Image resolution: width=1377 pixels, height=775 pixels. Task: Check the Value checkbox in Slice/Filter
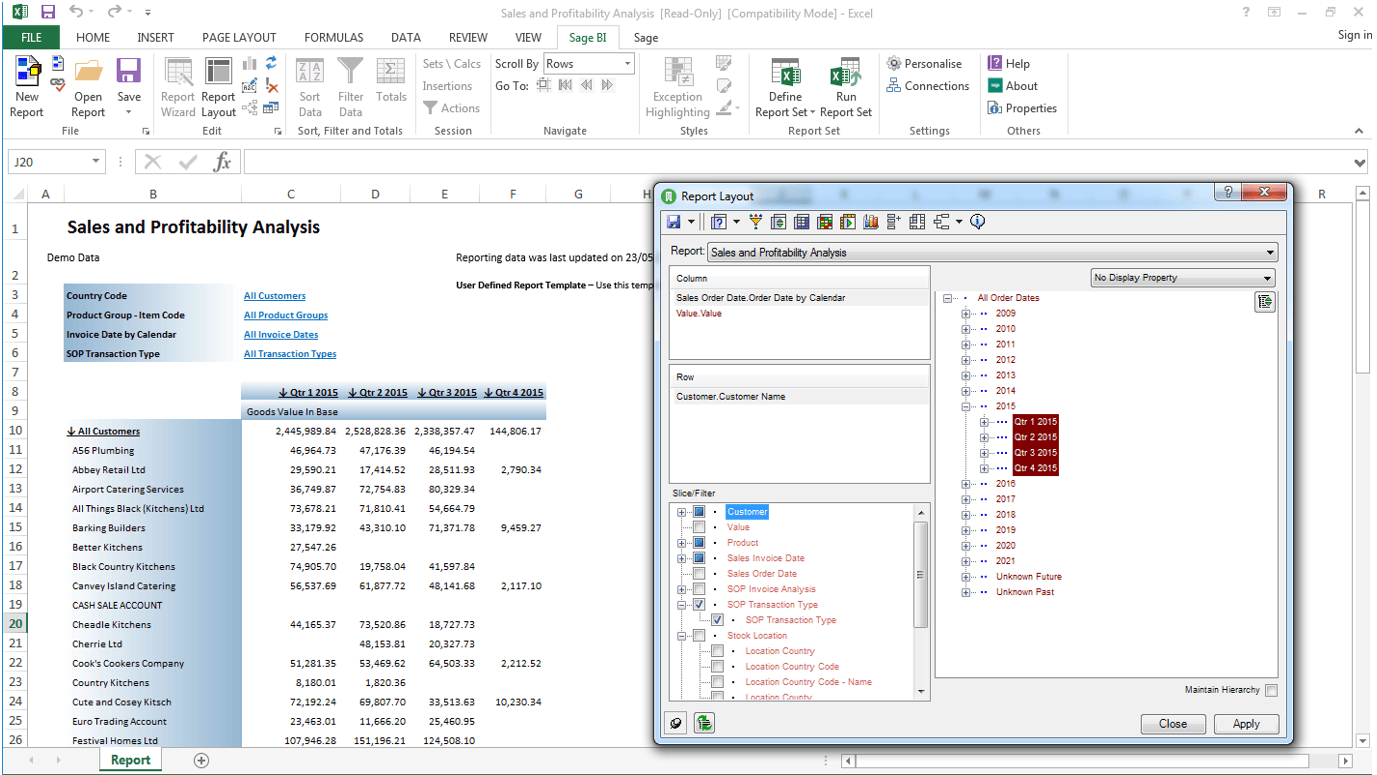coord(699,527)
